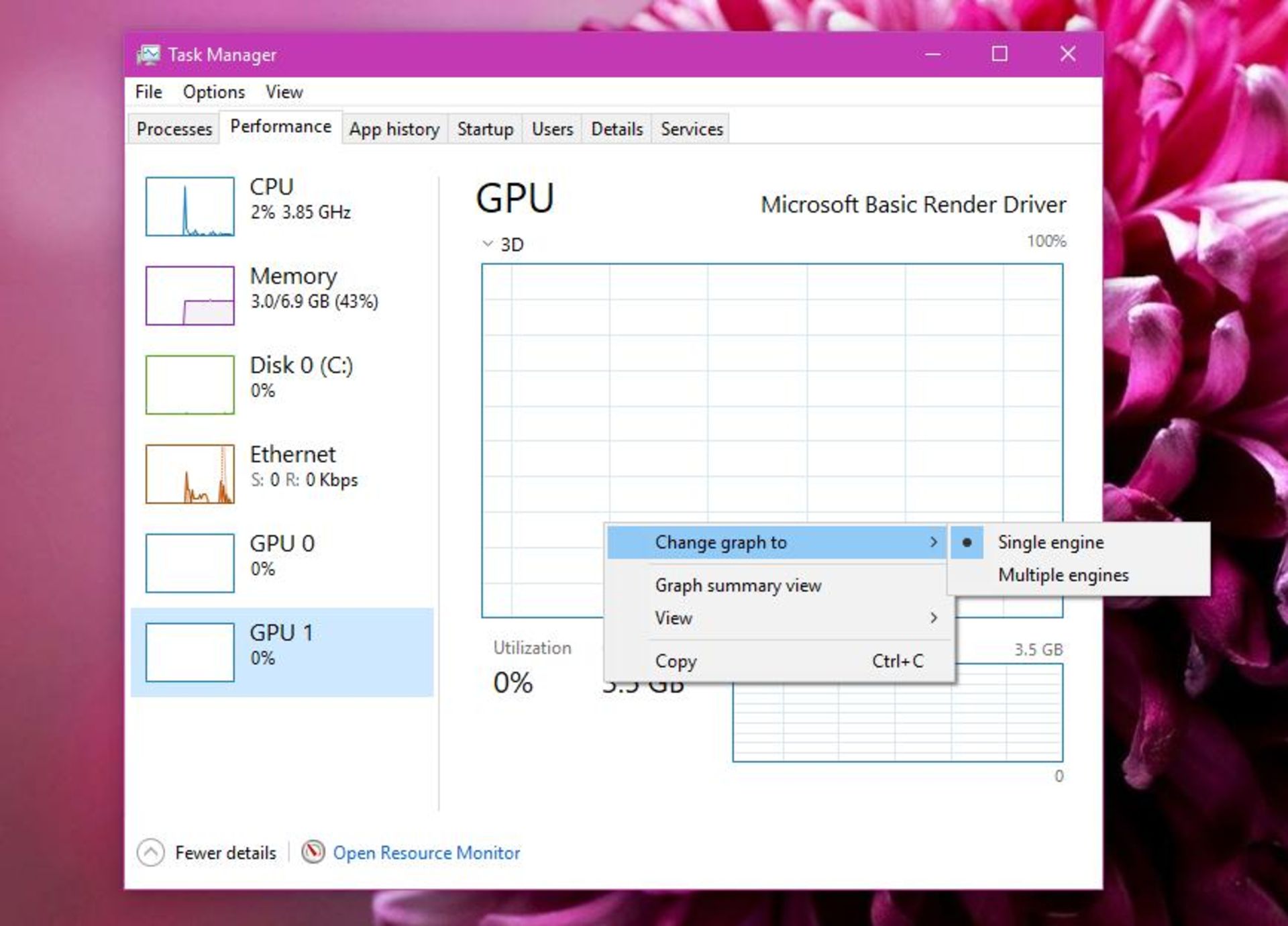1288x926 pixels.
Task: Switch to the Startup tab
Action: click(x=485, y=129)
